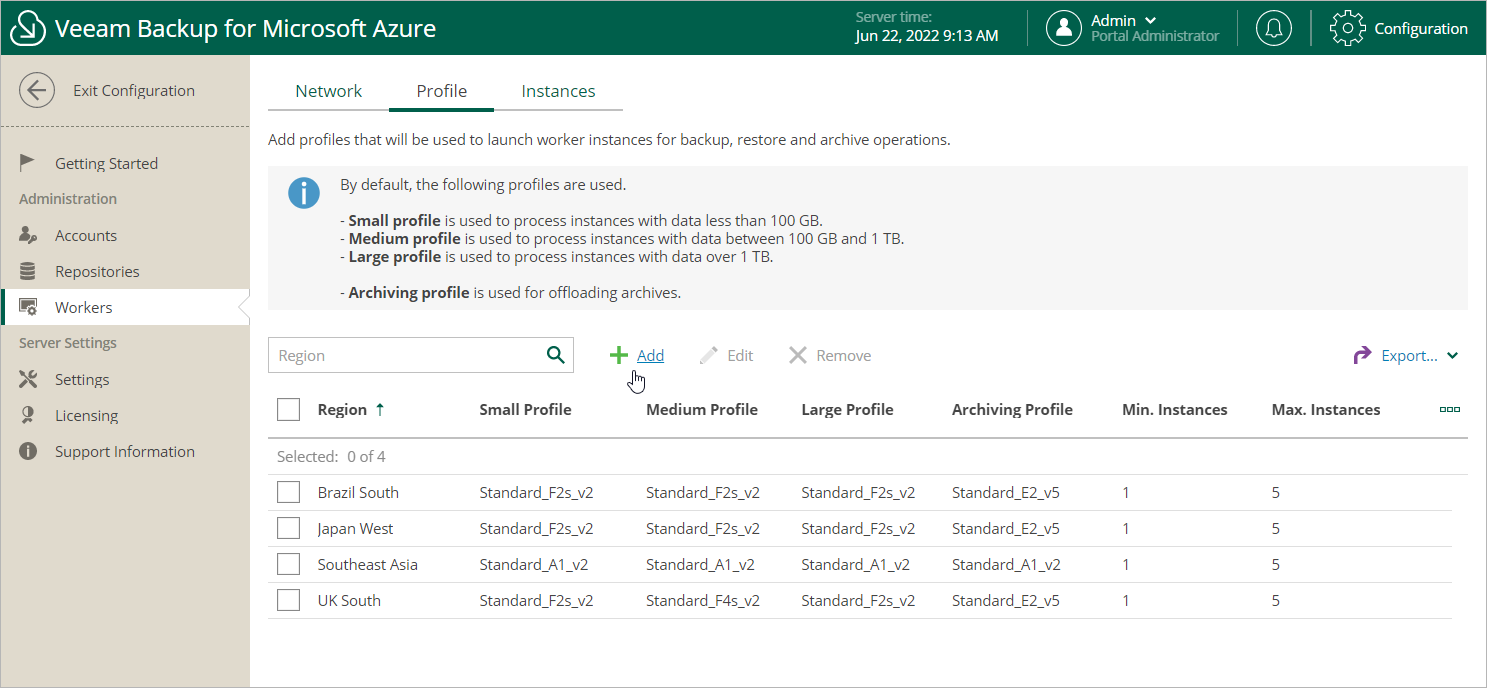Click the Remove X icon
The image size is (1487, 688).
(x=797, y=355)
